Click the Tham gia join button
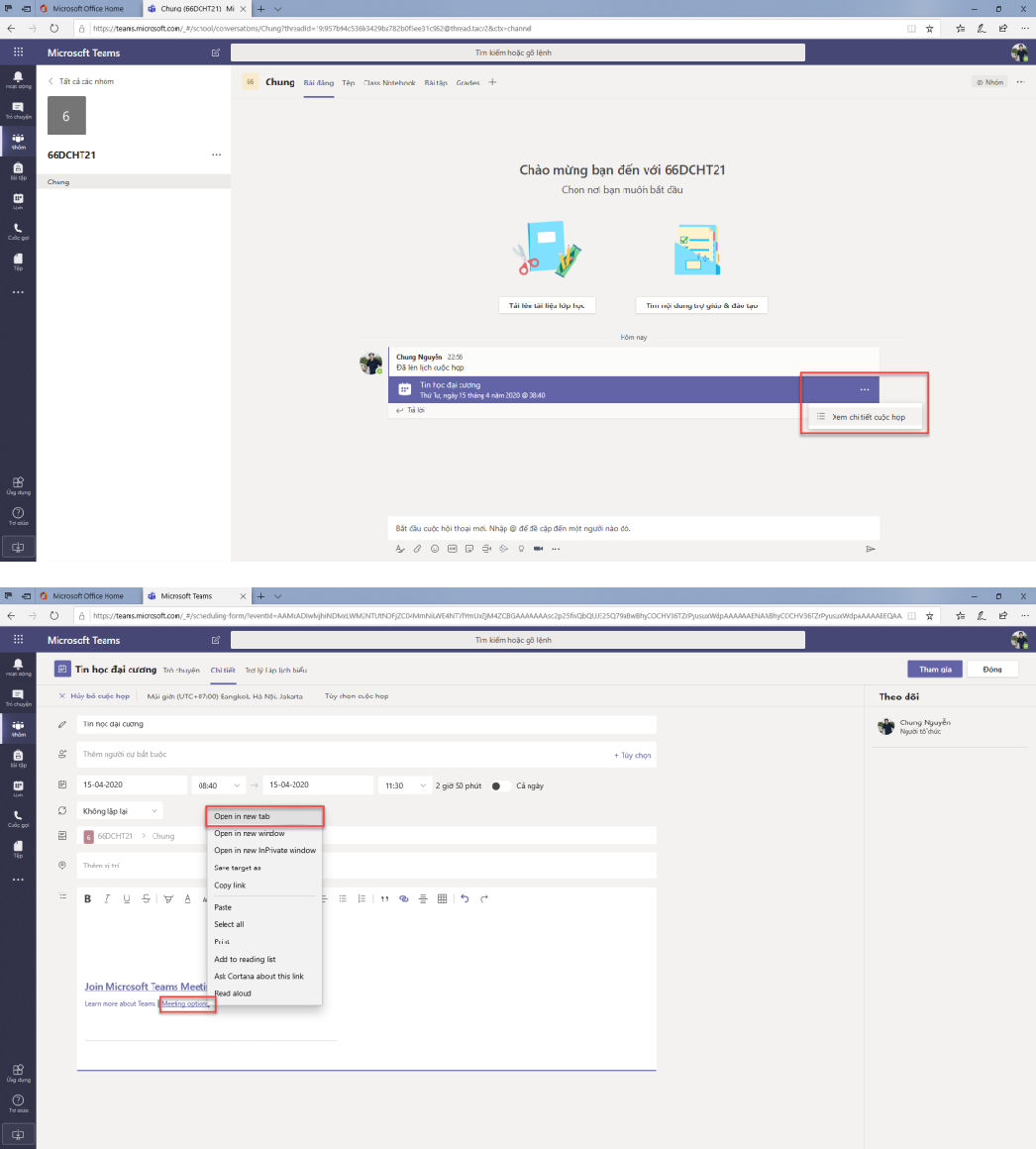 click(x=934, y=670)
